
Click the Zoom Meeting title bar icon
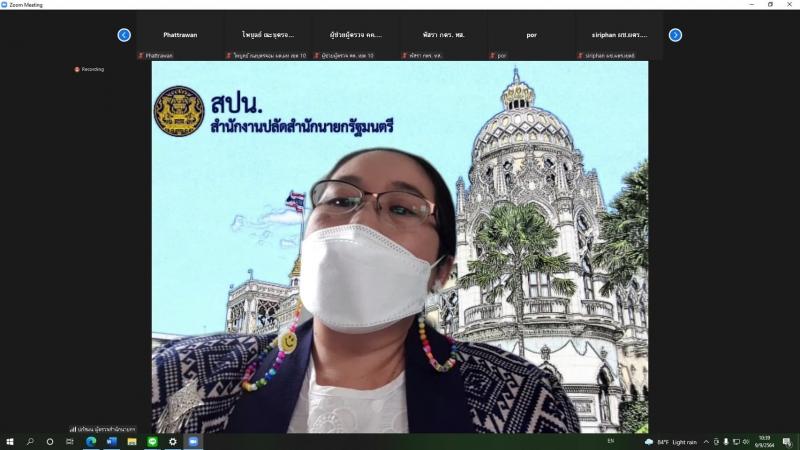tap(4, 5)
